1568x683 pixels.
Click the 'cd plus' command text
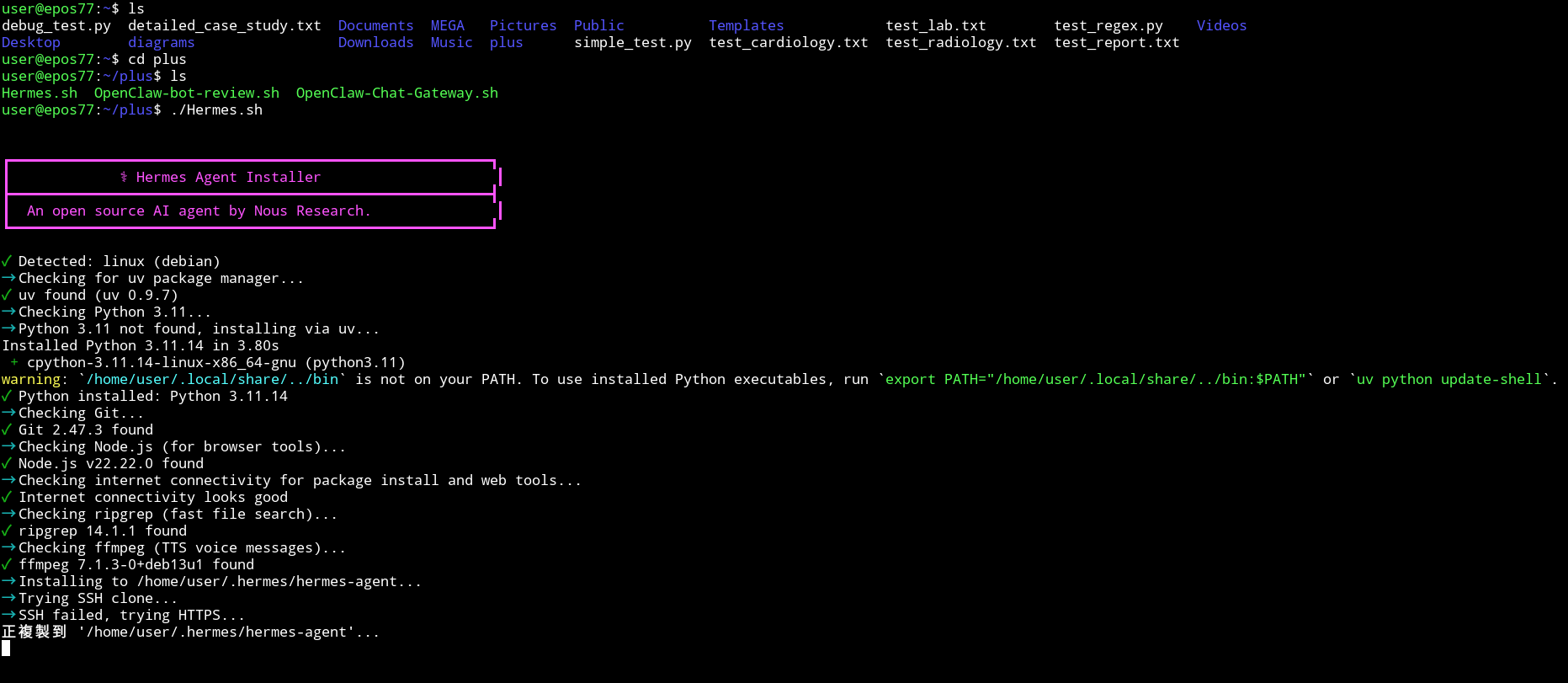(x=157, y=60)
